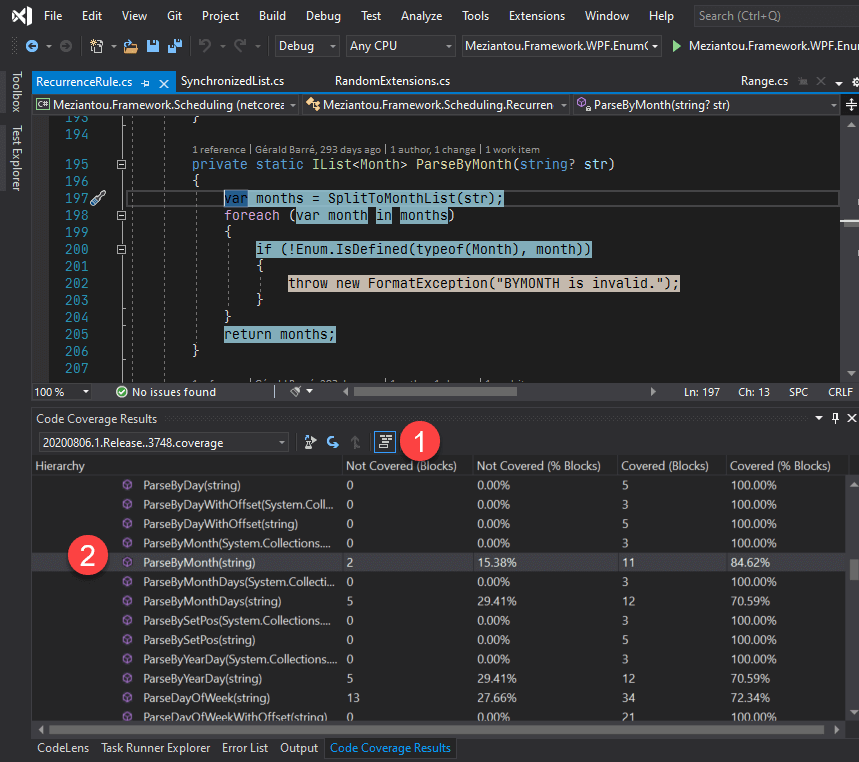Toggle Show Code Coverage Coloring

(385, 441)
